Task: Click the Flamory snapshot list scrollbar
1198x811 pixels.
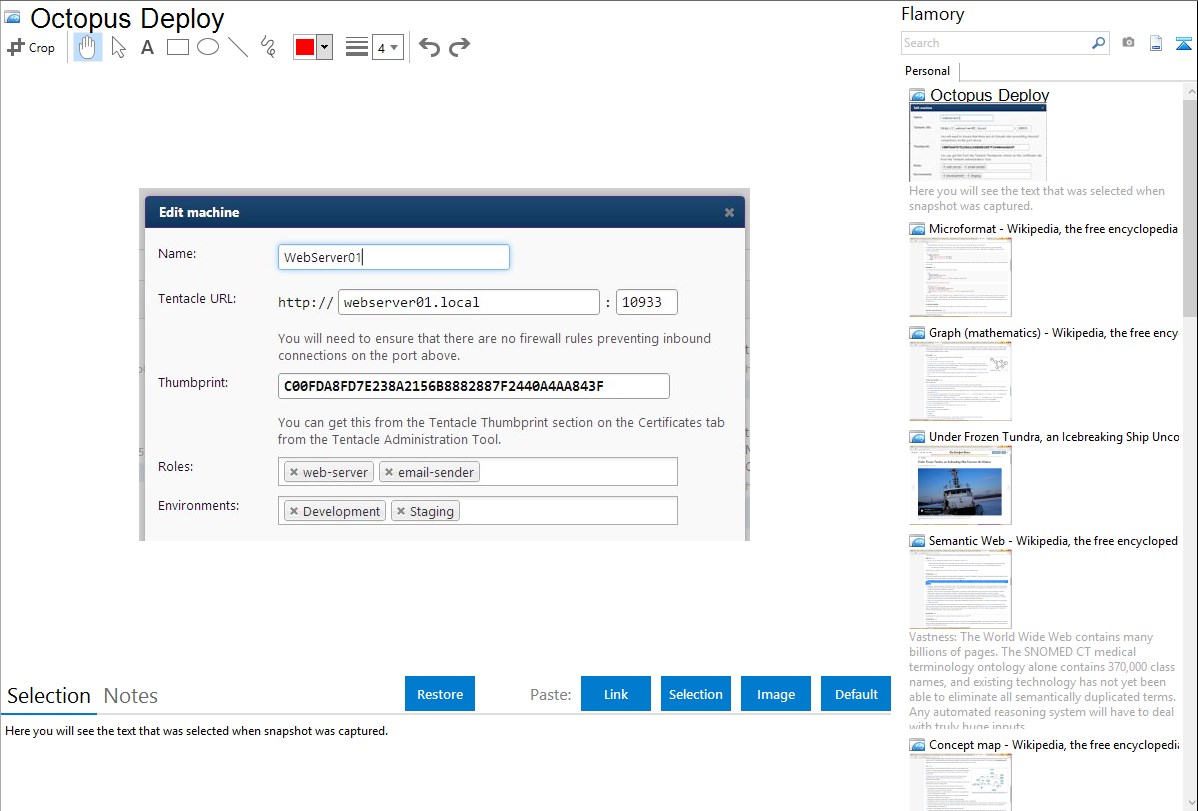Action: 1190,206
